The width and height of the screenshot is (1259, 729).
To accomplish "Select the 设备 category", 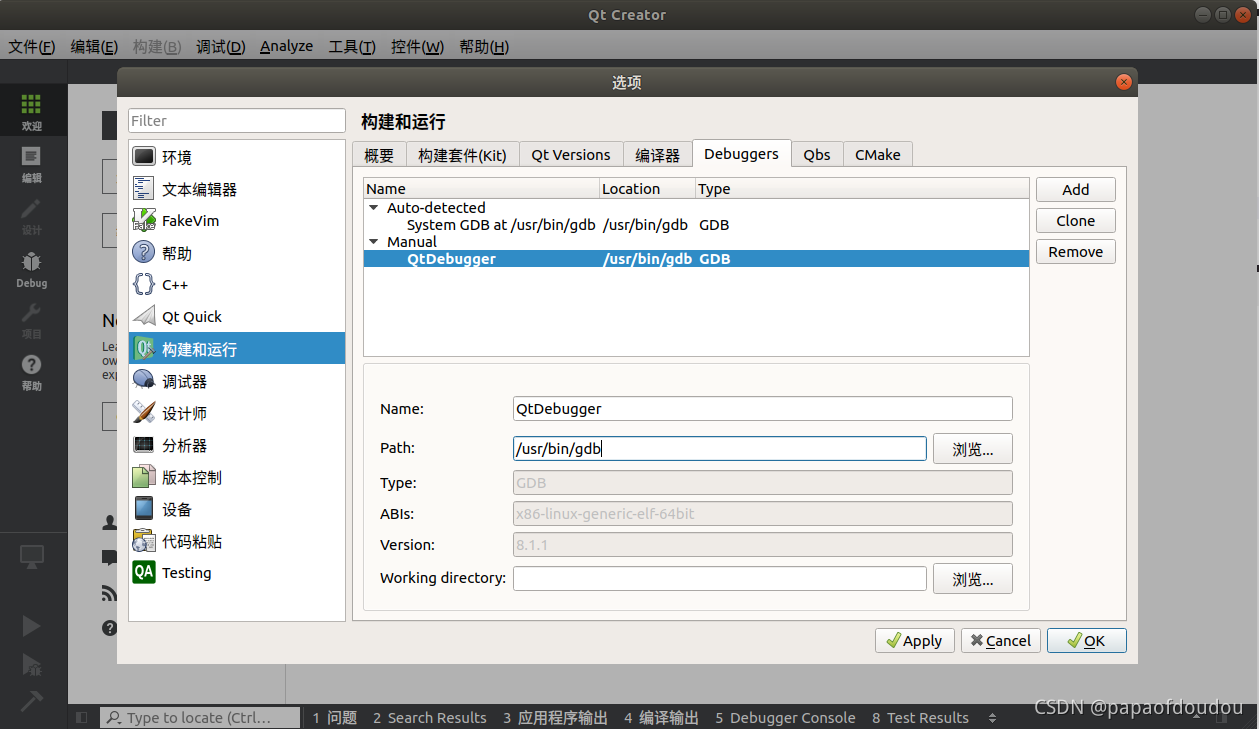I will coord(237,508).
